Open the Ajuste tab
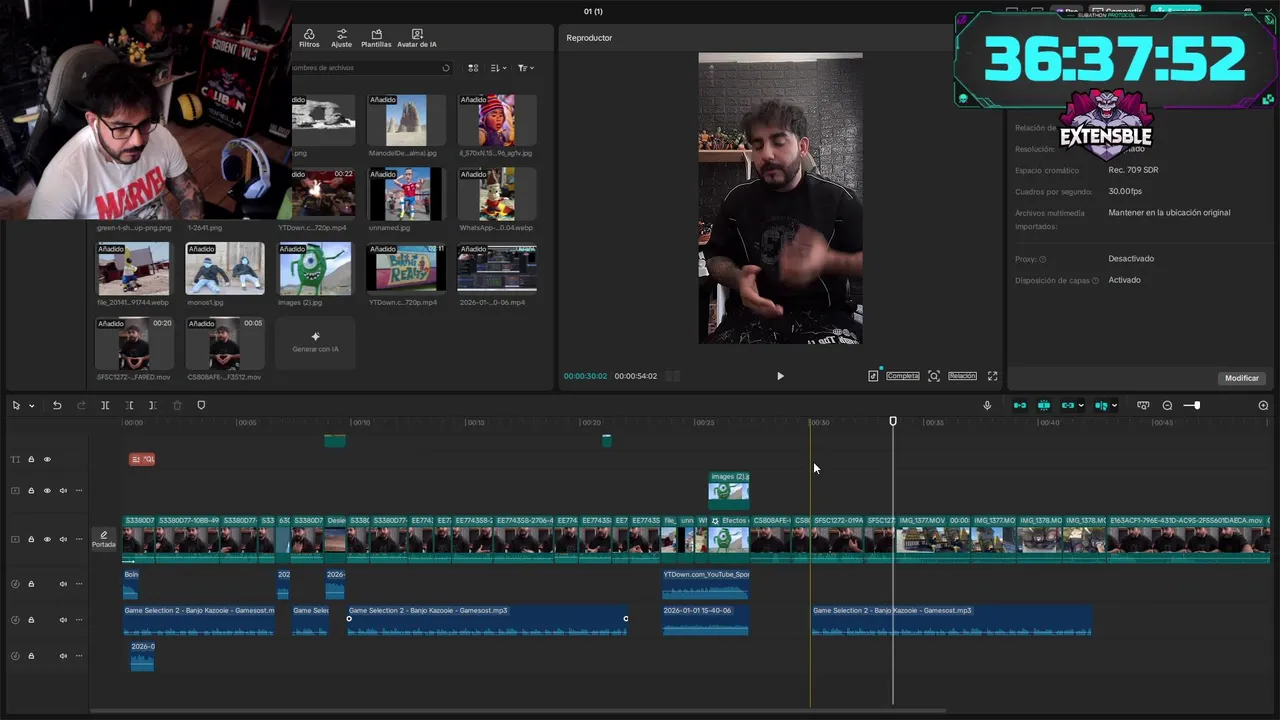Viewport: 1280px width, 720px height. click(342, 38)
